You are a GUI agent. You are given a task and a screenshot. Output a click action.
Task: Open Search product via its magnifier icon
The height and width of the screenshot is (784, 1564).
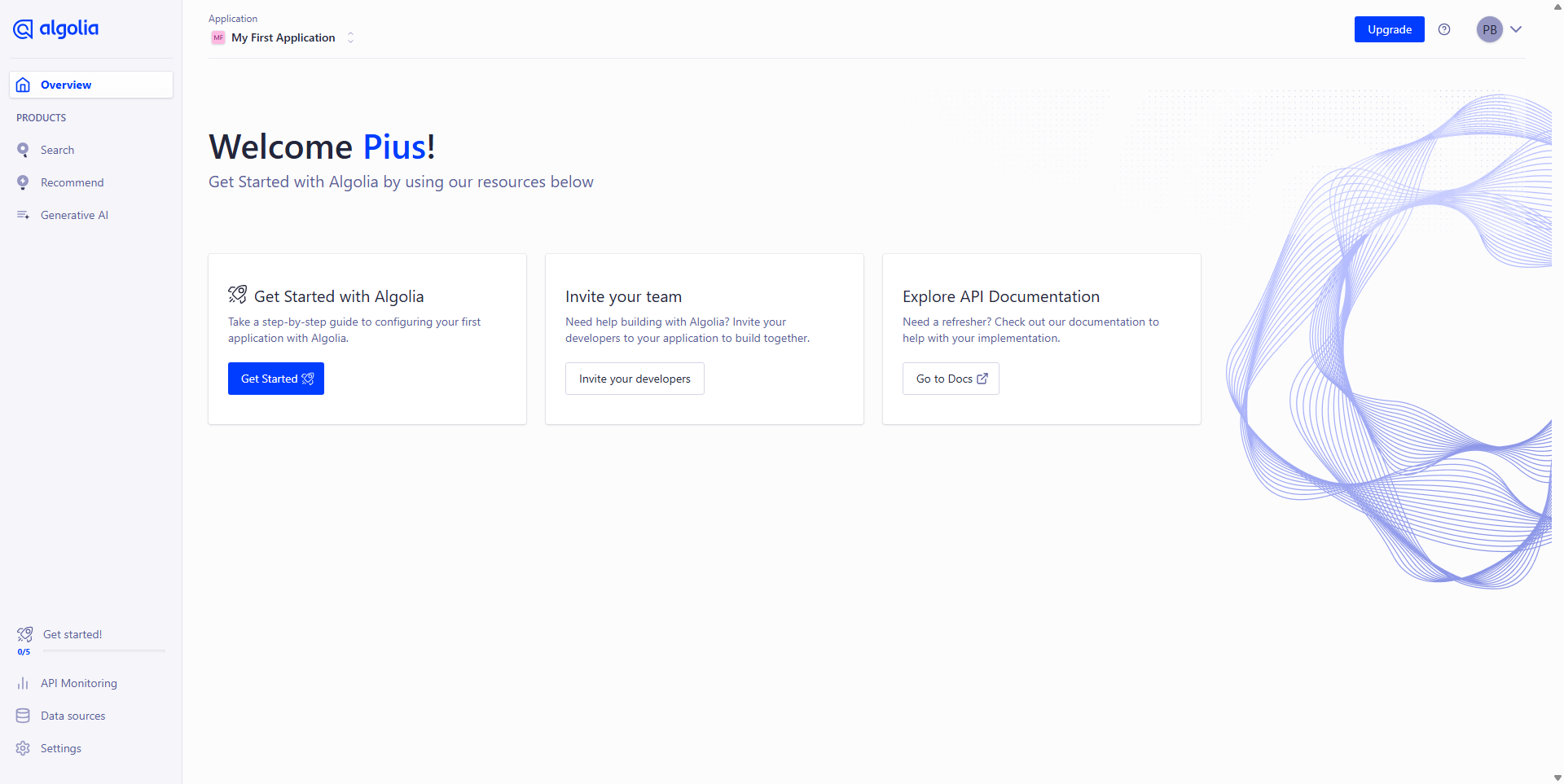click(23, 150)
